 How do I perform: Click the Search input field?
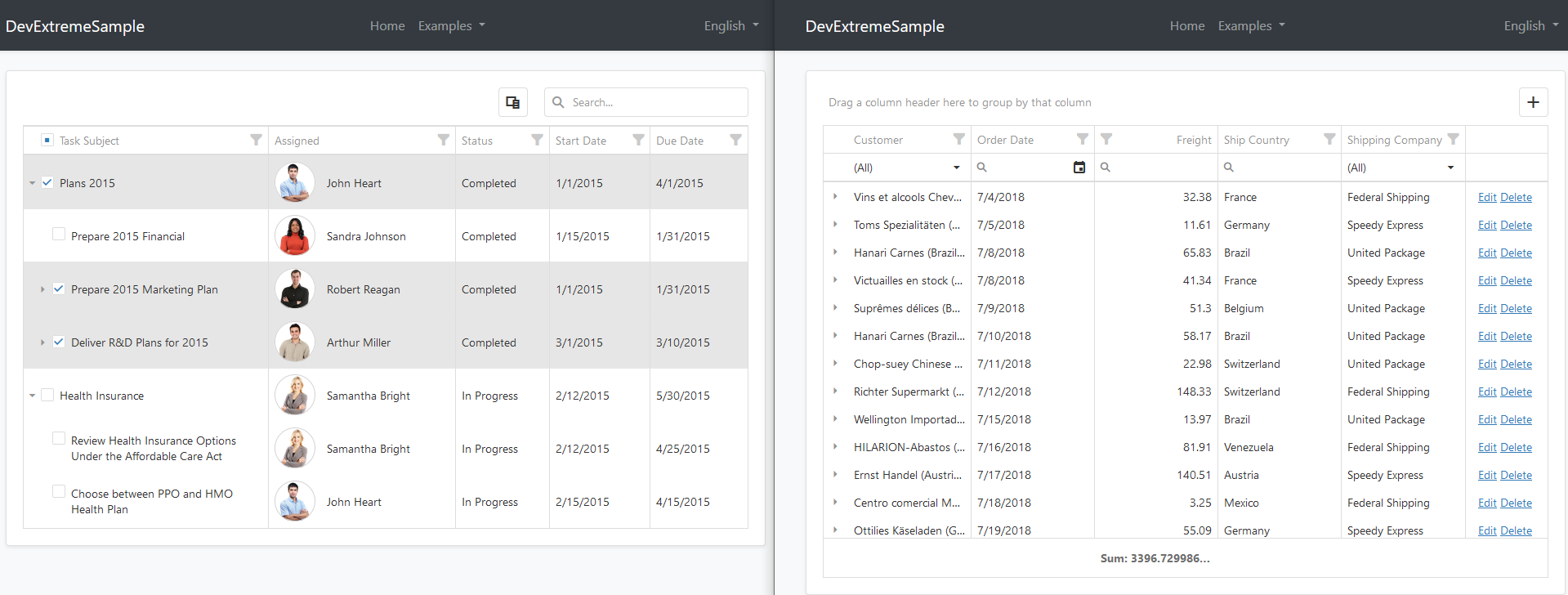click(654, 102)
